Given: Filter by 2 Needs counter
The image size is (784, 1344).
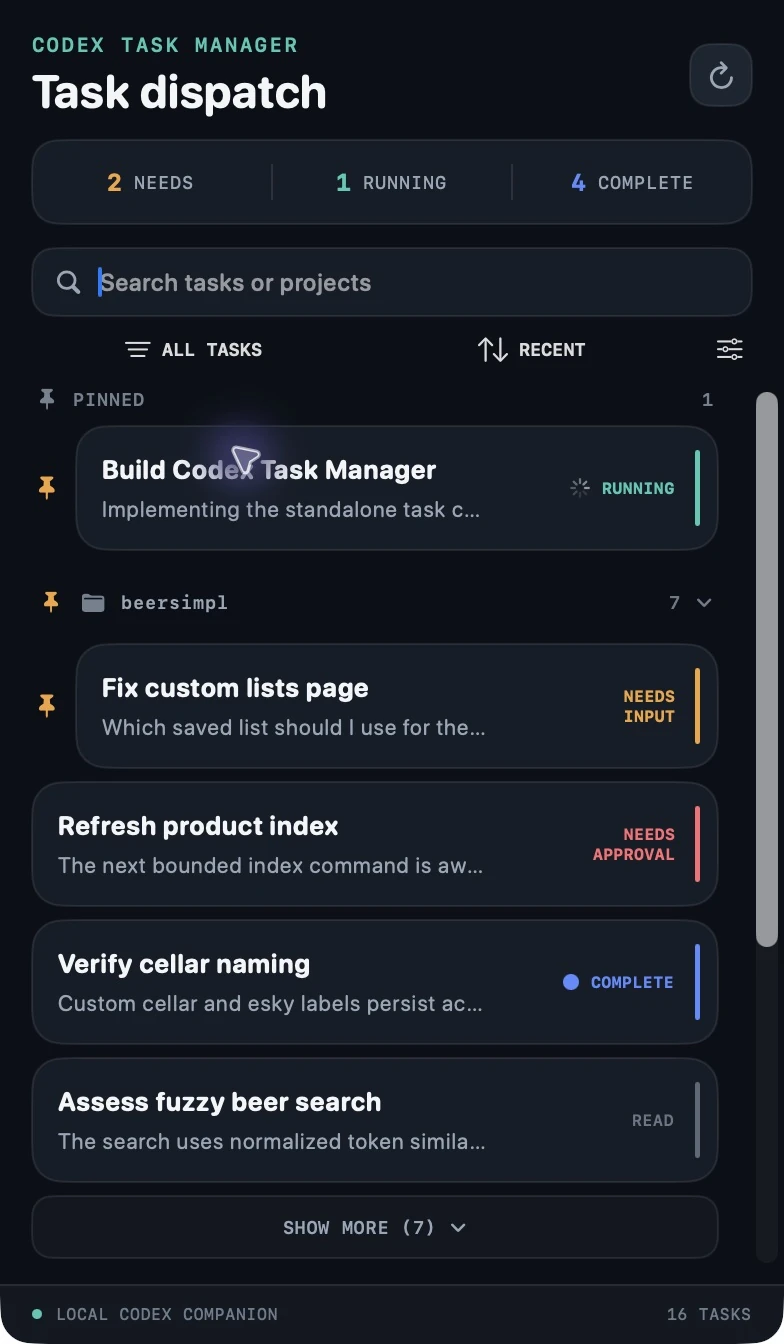Looking at the screenshot, I should 151,182.
